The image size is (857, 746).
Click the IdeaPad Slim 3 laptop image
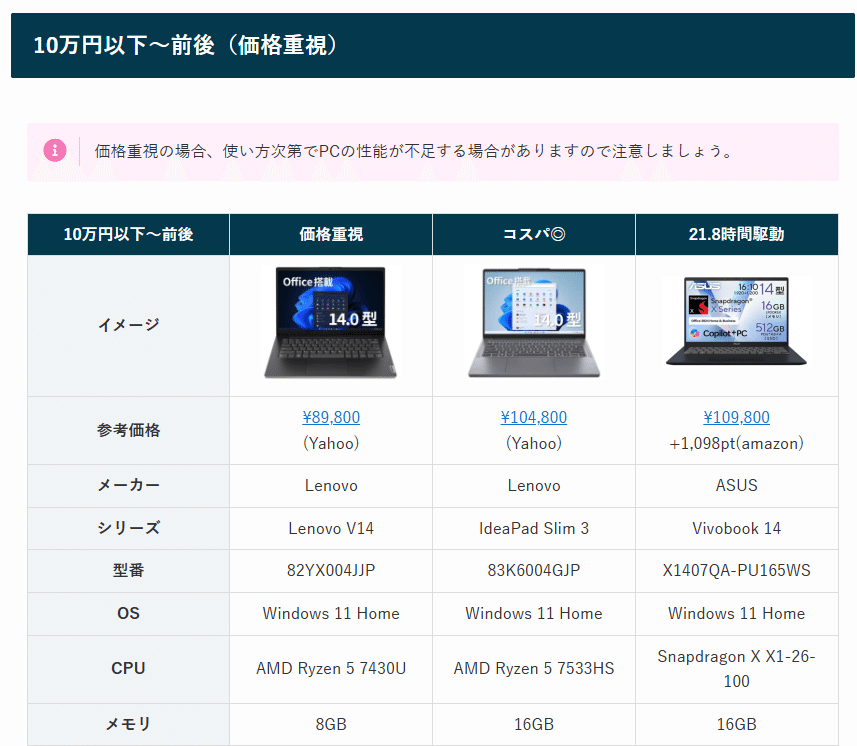(x=534, y=322)
